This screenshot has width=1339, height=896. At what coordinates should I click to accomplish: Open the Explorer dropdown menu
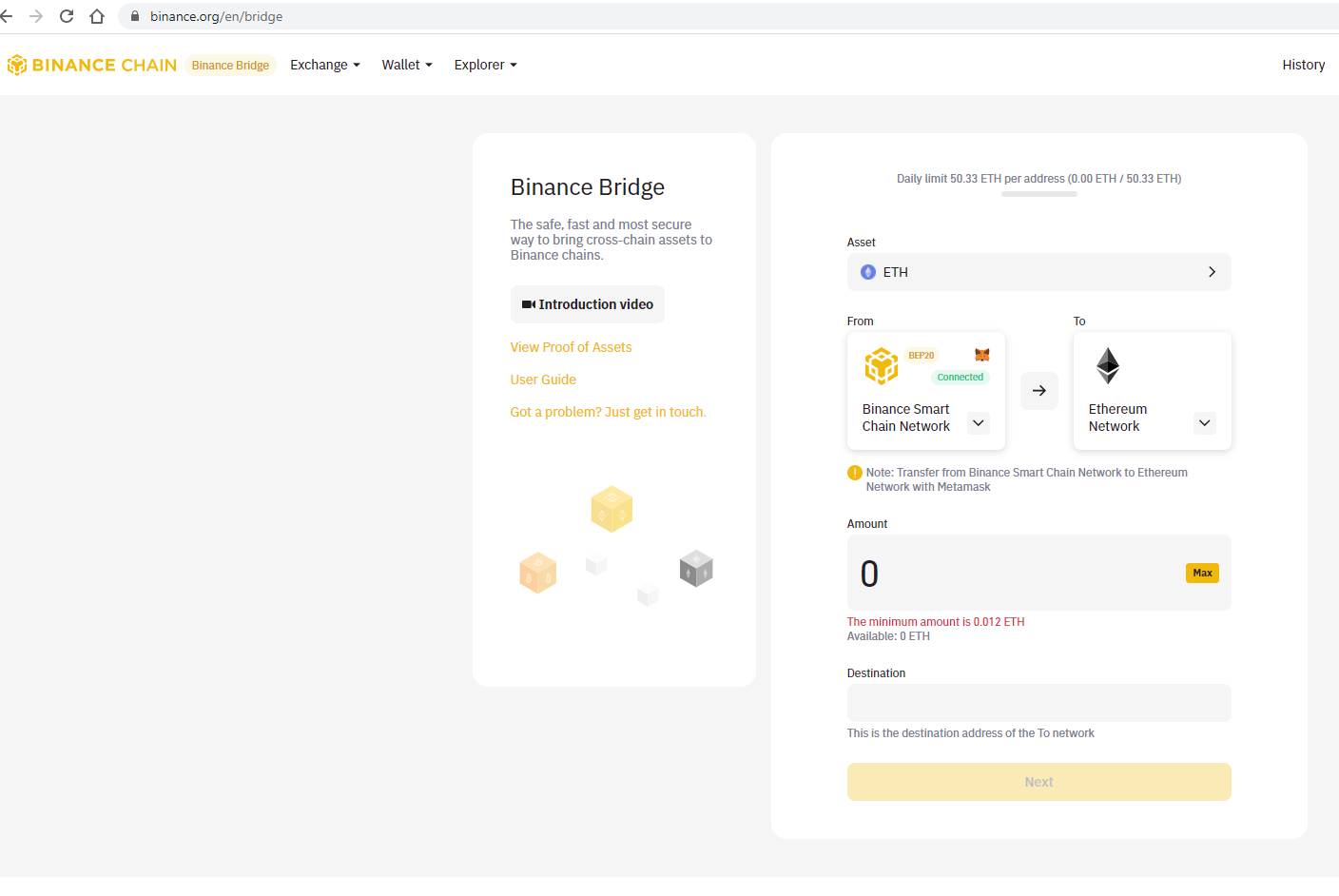(x=486, y=65)
